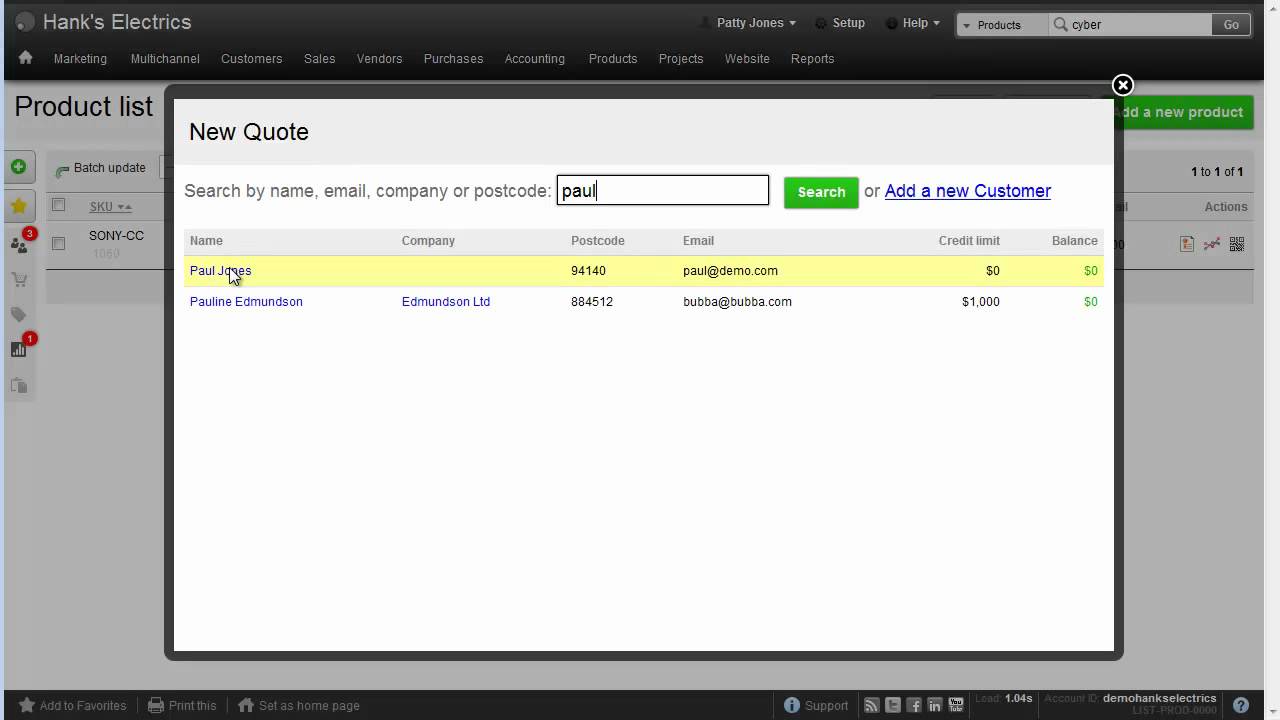Open the reports chart sidebar icon

(x=19, y=349)
